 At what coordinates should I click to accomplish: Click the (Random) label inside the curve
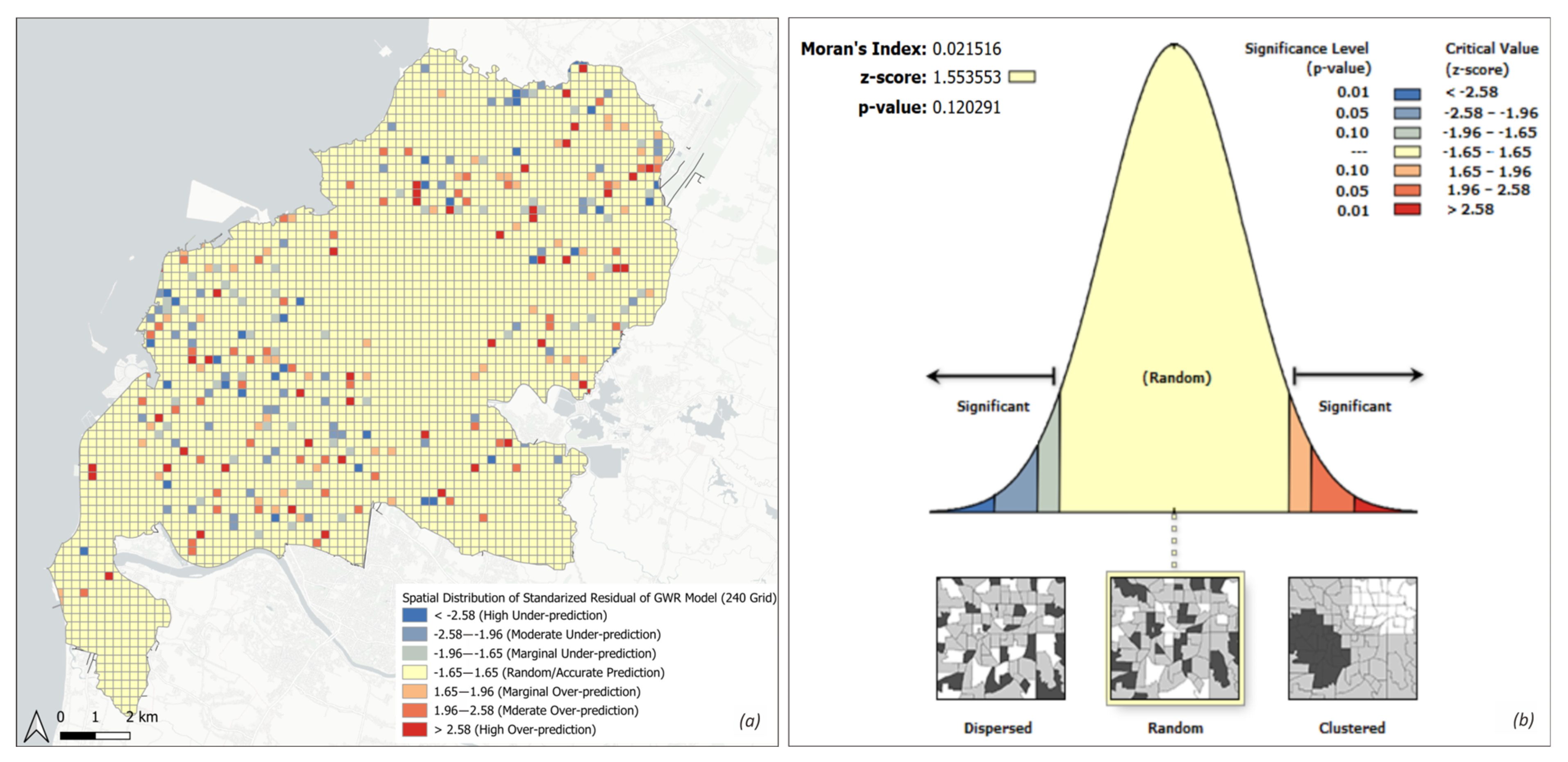click(x=1177, y=378)
